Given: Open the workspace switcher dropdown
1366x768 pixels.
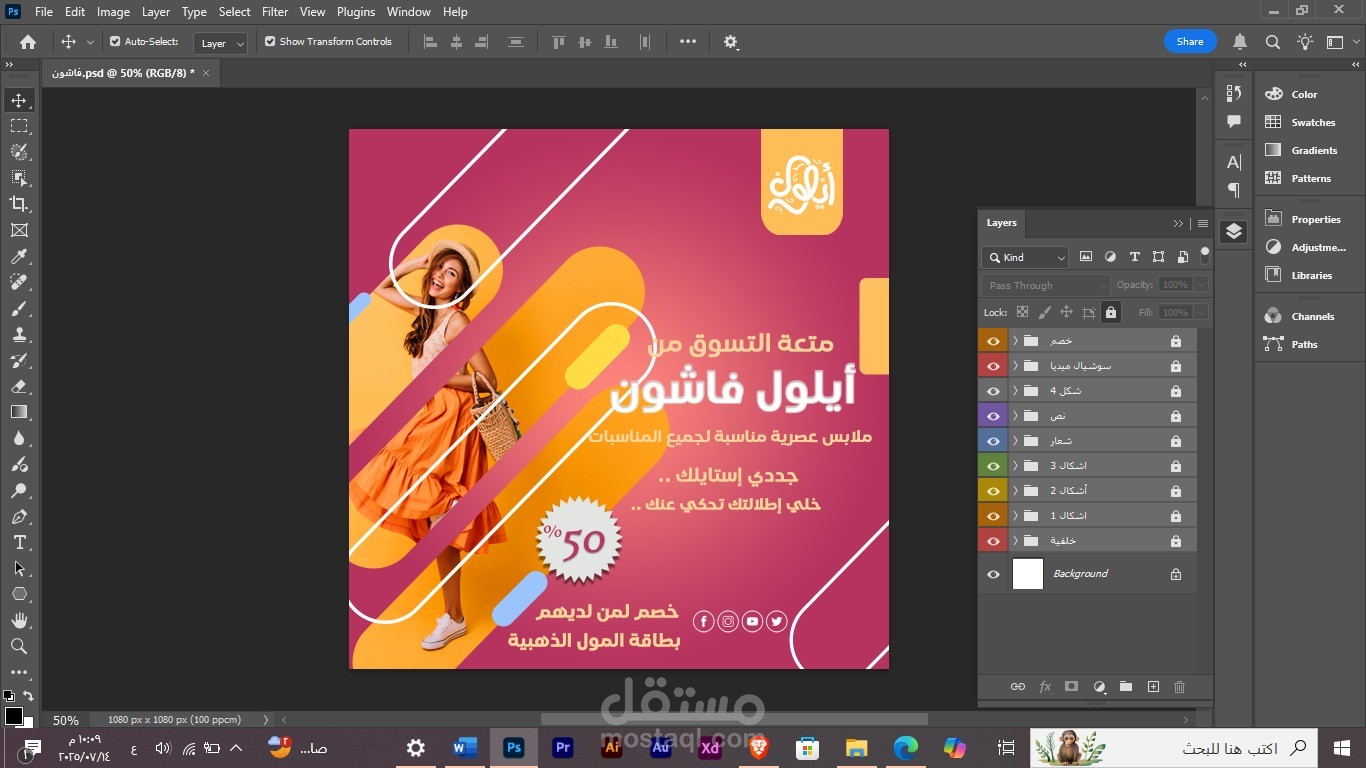Looking at the screenshot, I should coord(1341,42).
